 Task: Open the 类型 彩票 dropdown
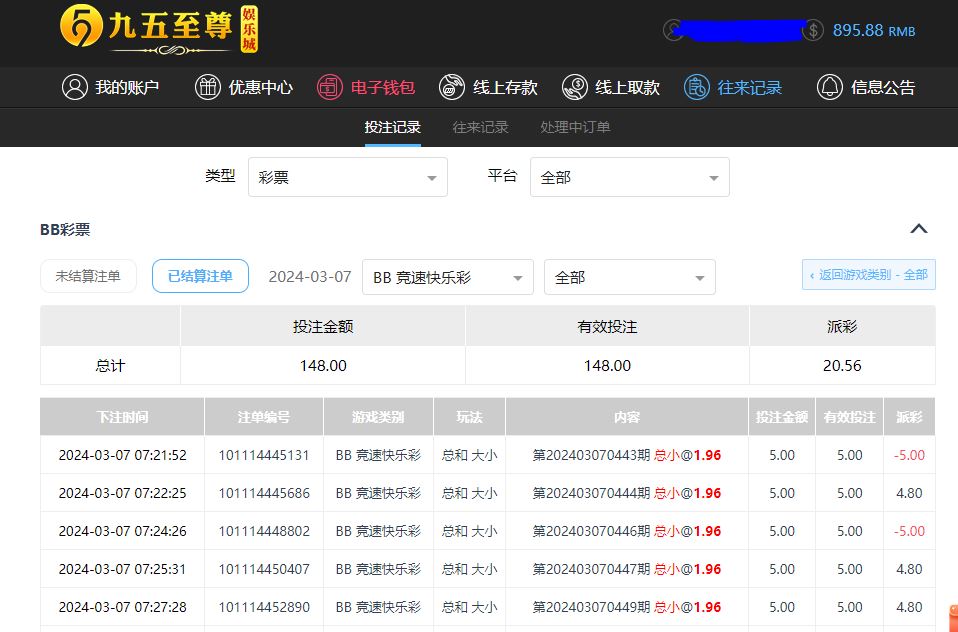coord(347,177)
